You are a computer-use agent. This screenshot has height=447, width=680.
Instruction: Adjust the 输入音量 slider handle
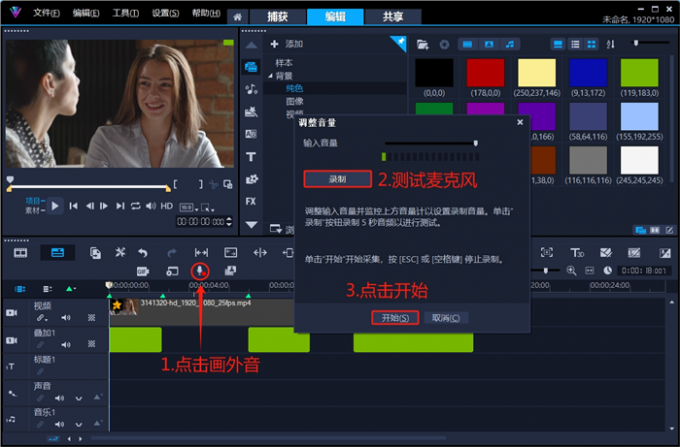[x=476, y=143]
